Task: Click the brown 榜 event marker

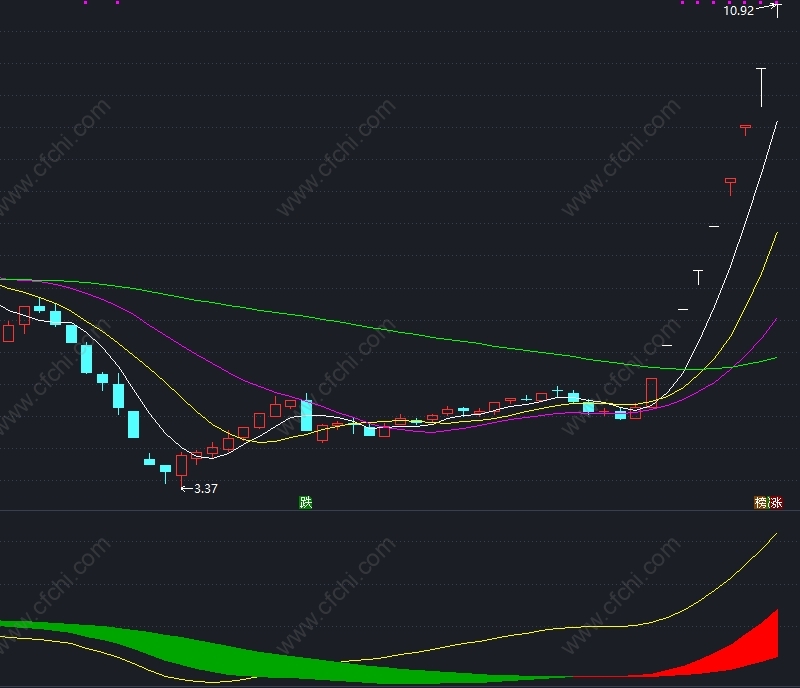Action: tap(761, 502)
